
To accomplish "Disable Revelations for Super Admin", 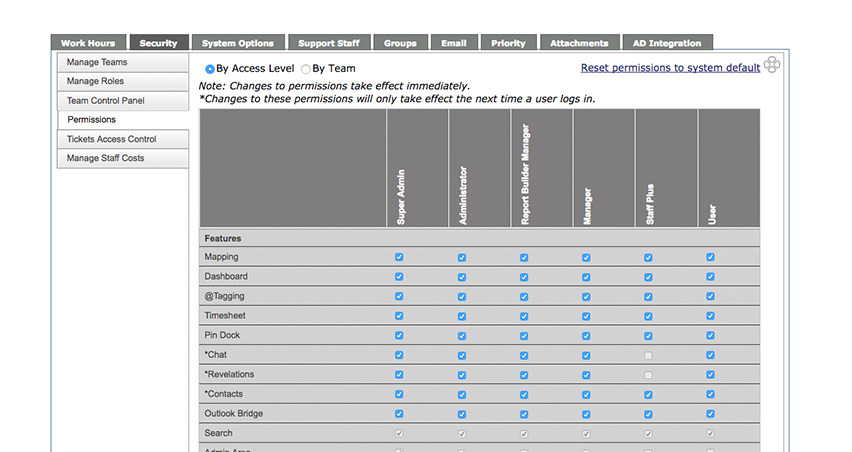I will coord(399,374).
